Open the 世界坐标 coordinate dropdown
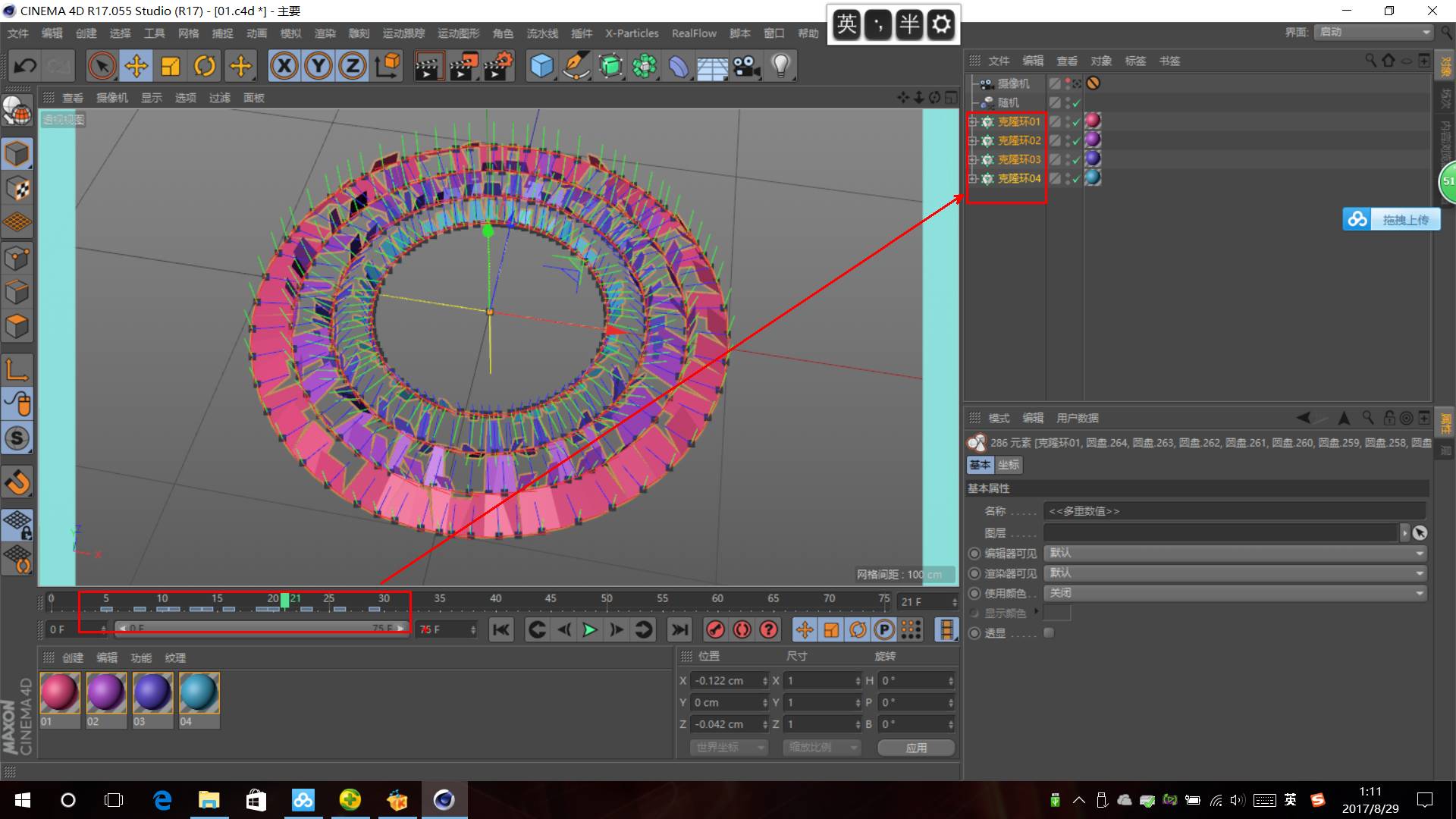1456x819 pixels. [729, 748]
